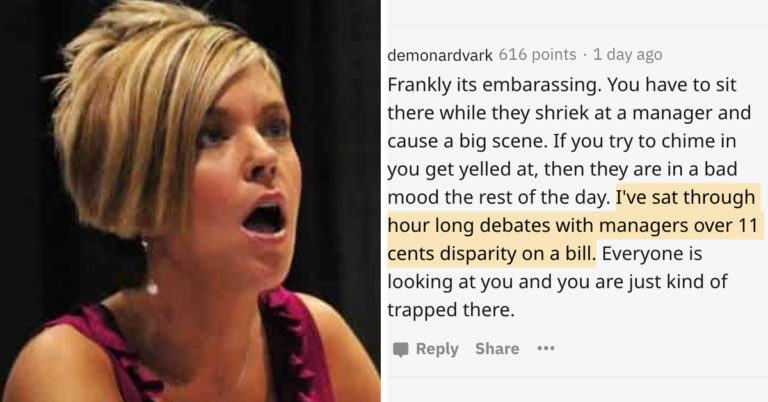Open demonardvark's user profile

(440, 55)
